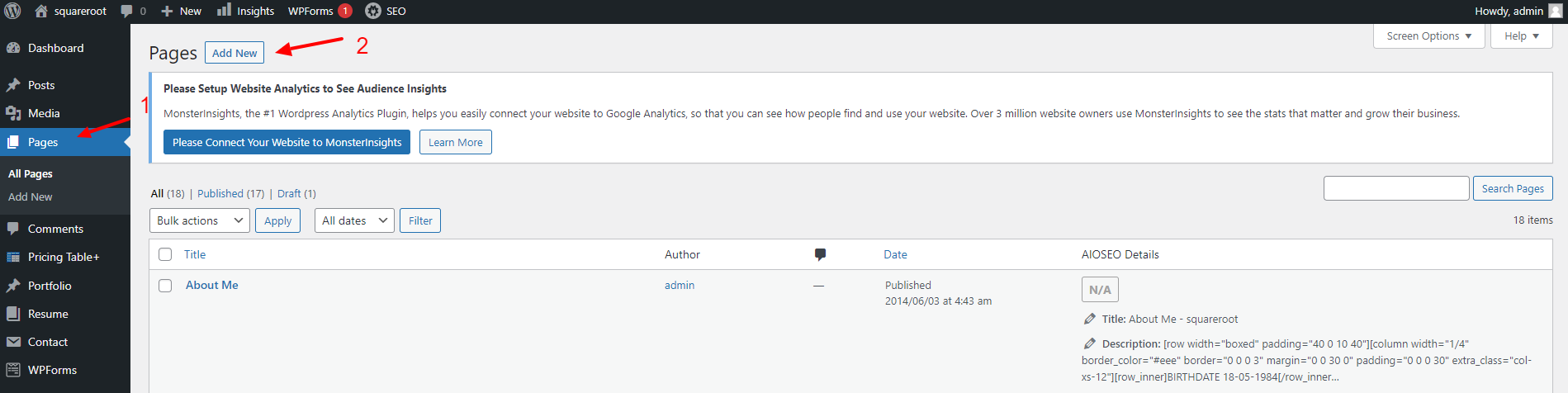Open WPForms in the admin bar
1568x393 pixels.
click(310, 11)
